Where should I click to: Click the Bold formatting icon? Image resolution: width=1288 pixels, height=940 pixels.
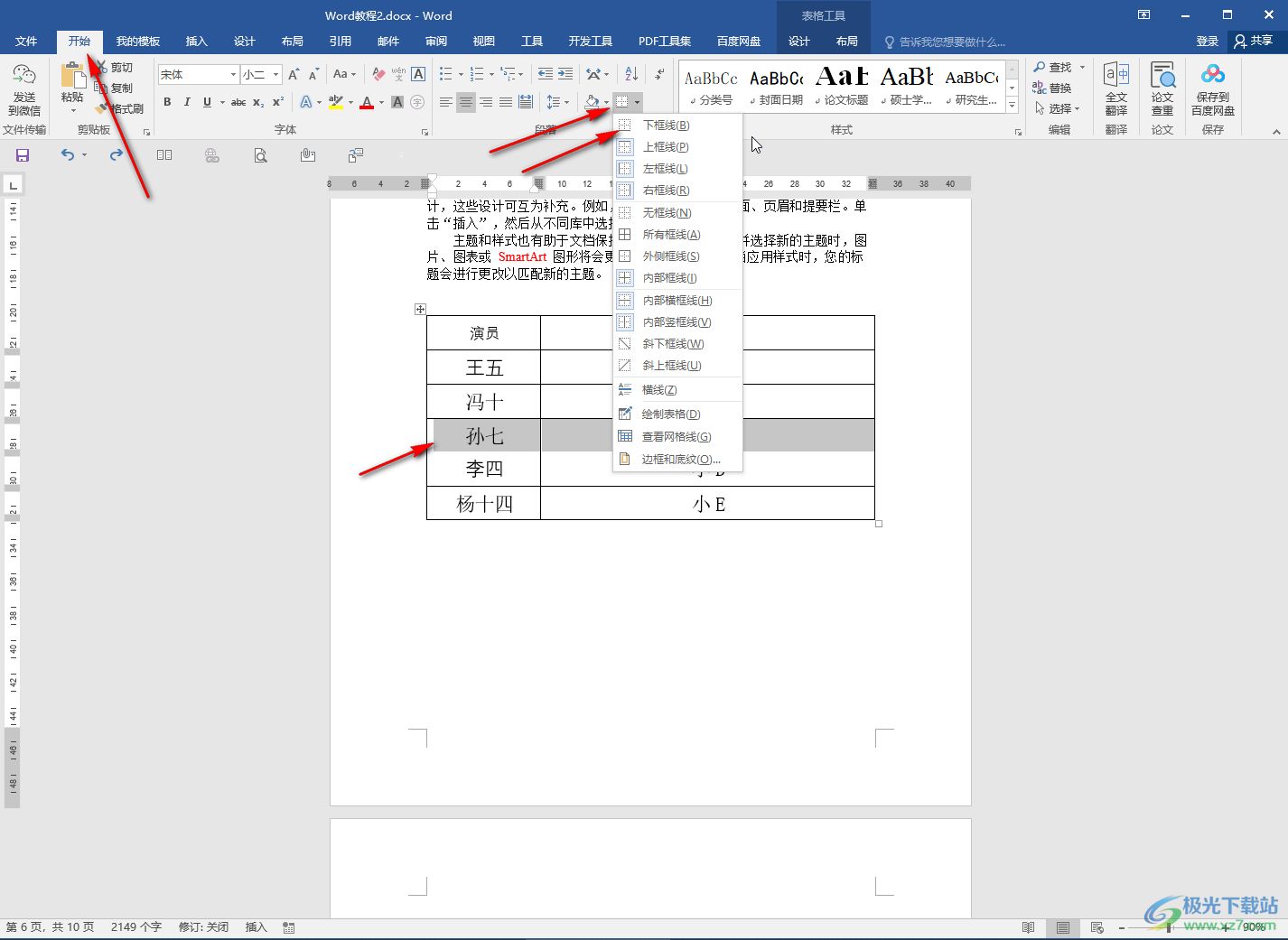tap(167, 102)
